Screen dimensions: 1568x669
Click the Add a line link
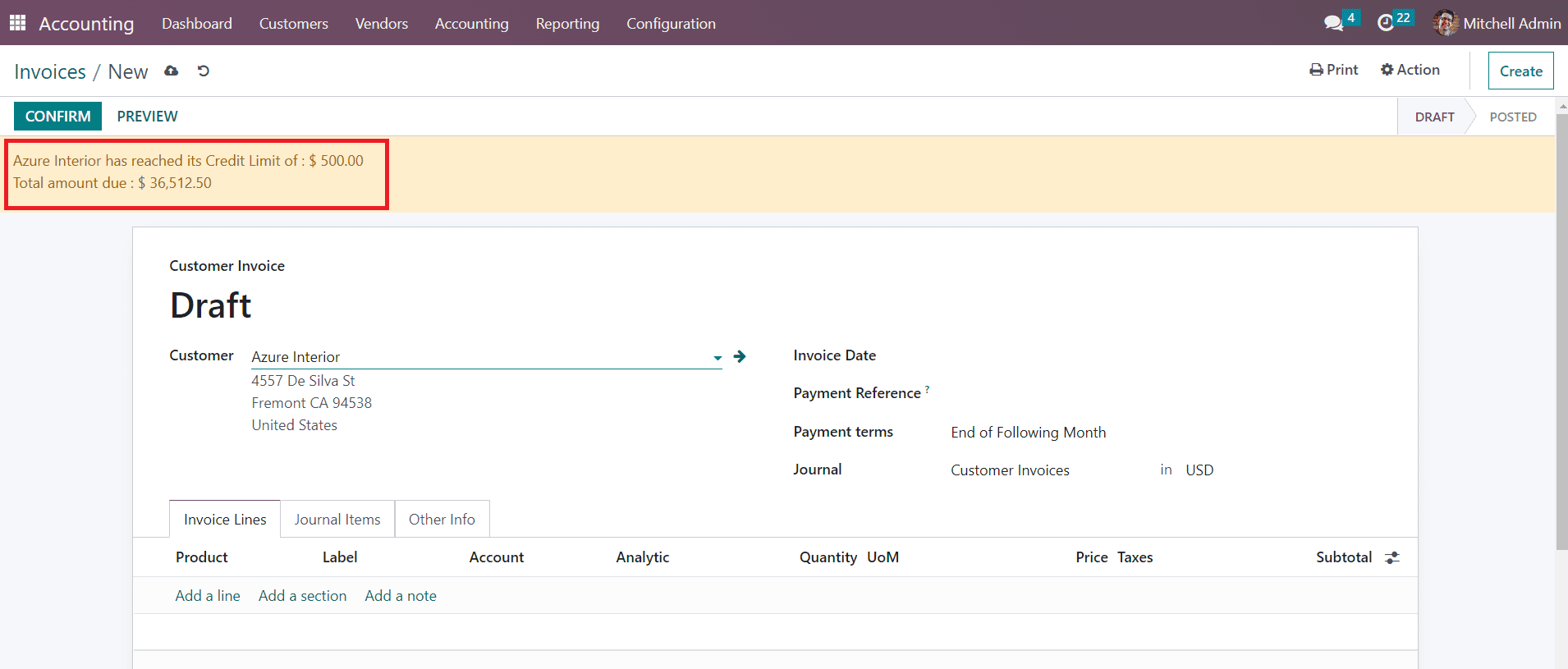[x=208, y=596]
